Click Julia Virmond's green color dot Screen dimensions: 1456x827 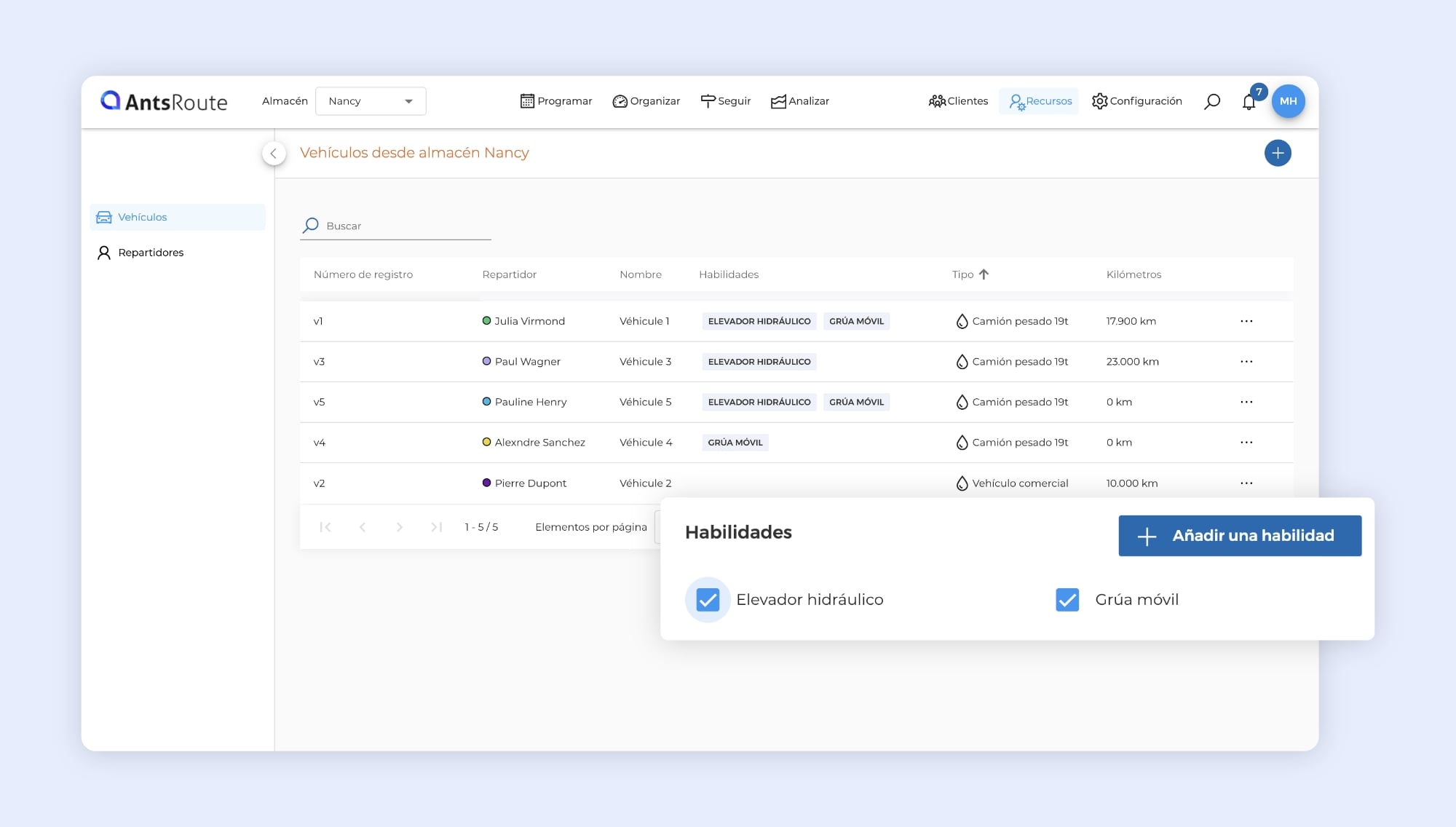(486, 321)
